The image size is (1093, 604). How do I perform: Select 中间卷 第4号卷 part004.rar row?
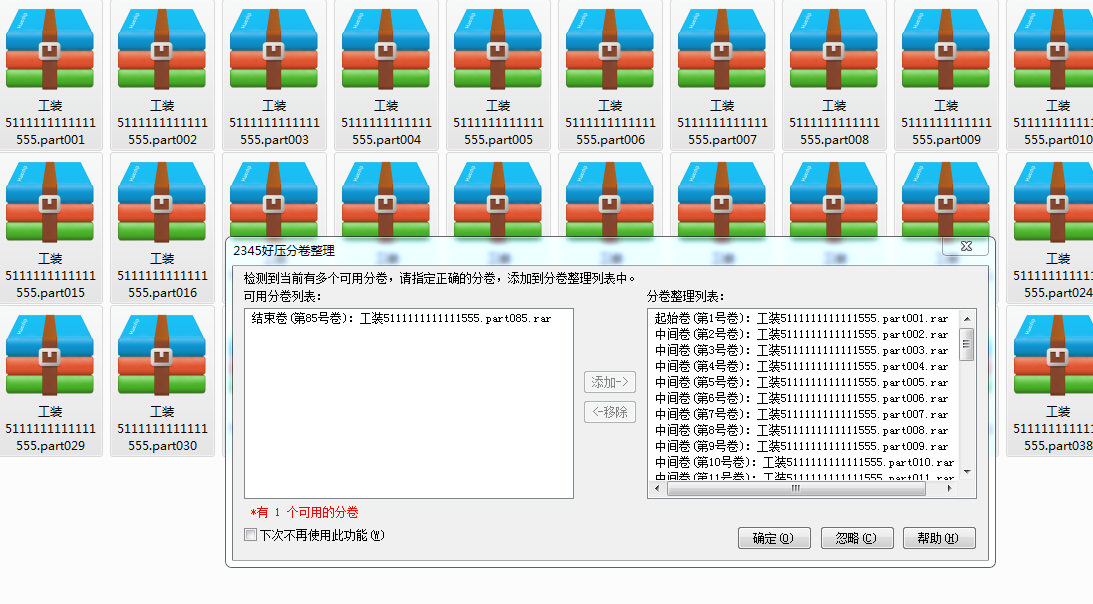pyautogui.click(x=802, y=367)
